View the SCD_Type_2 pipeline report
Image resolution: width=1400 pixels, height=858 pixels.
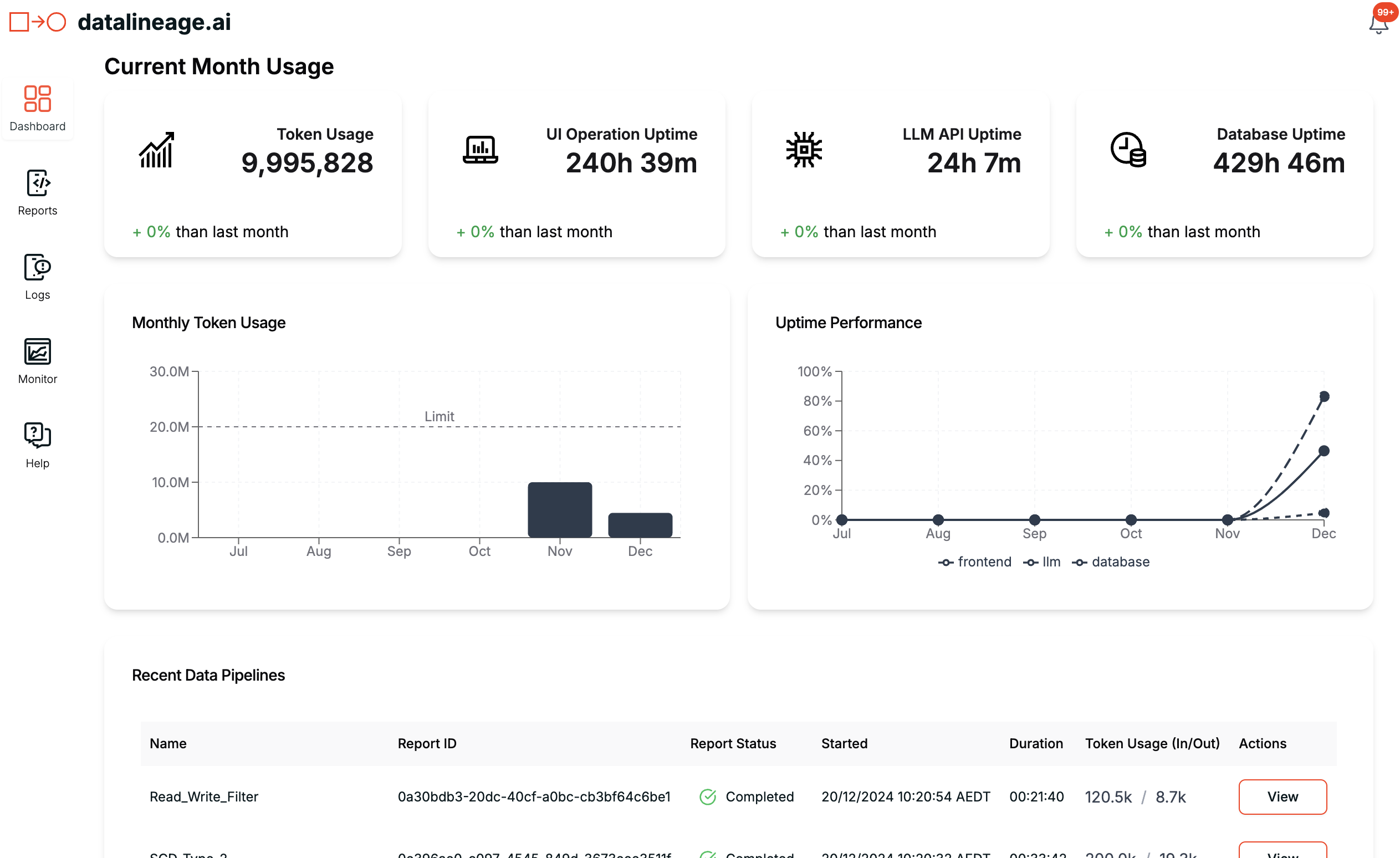pyautogui.click(x=1283, y=854)
